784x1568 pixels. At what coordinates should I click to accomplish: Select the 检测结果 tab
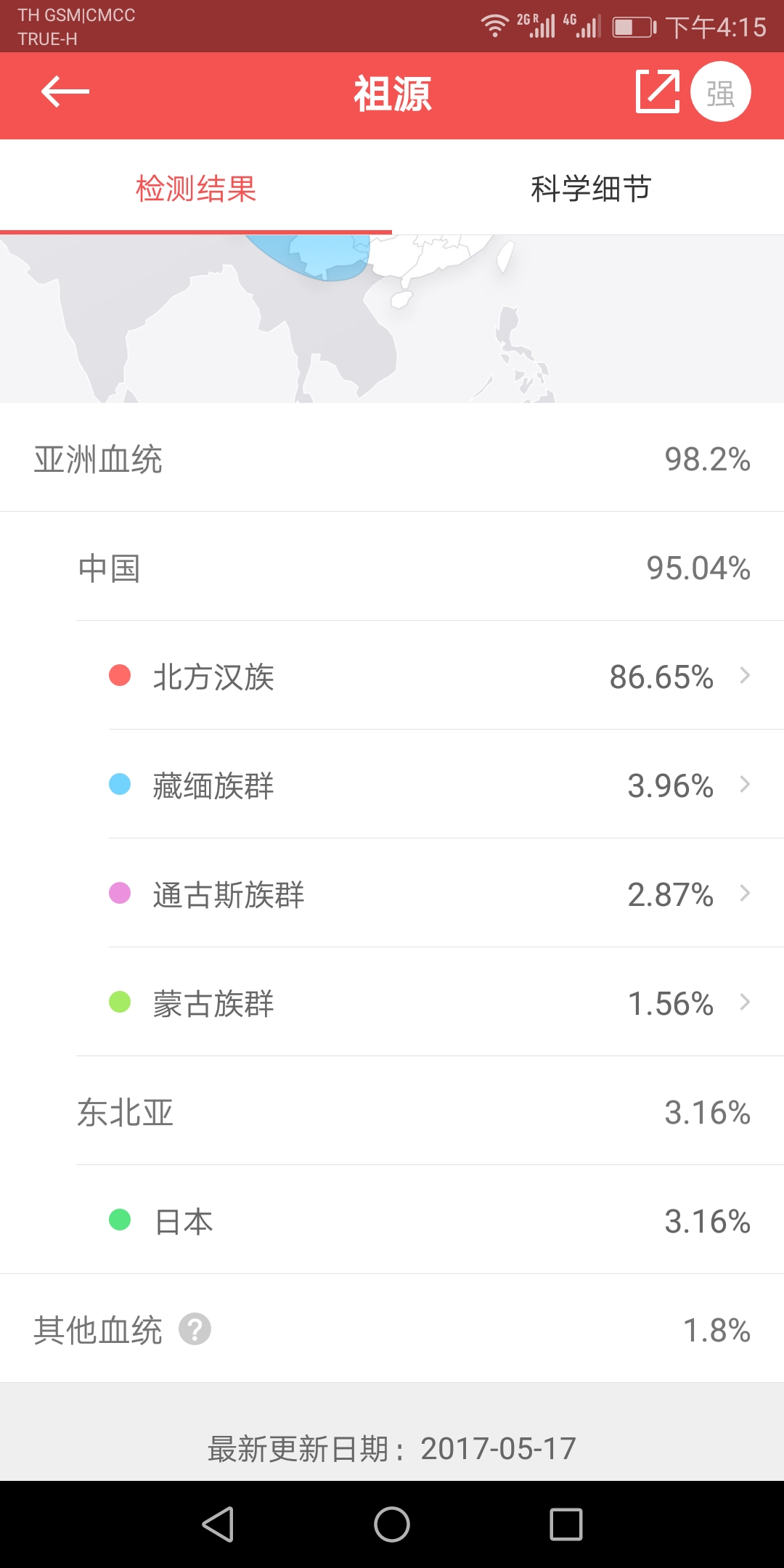click(x=196, y=189)
